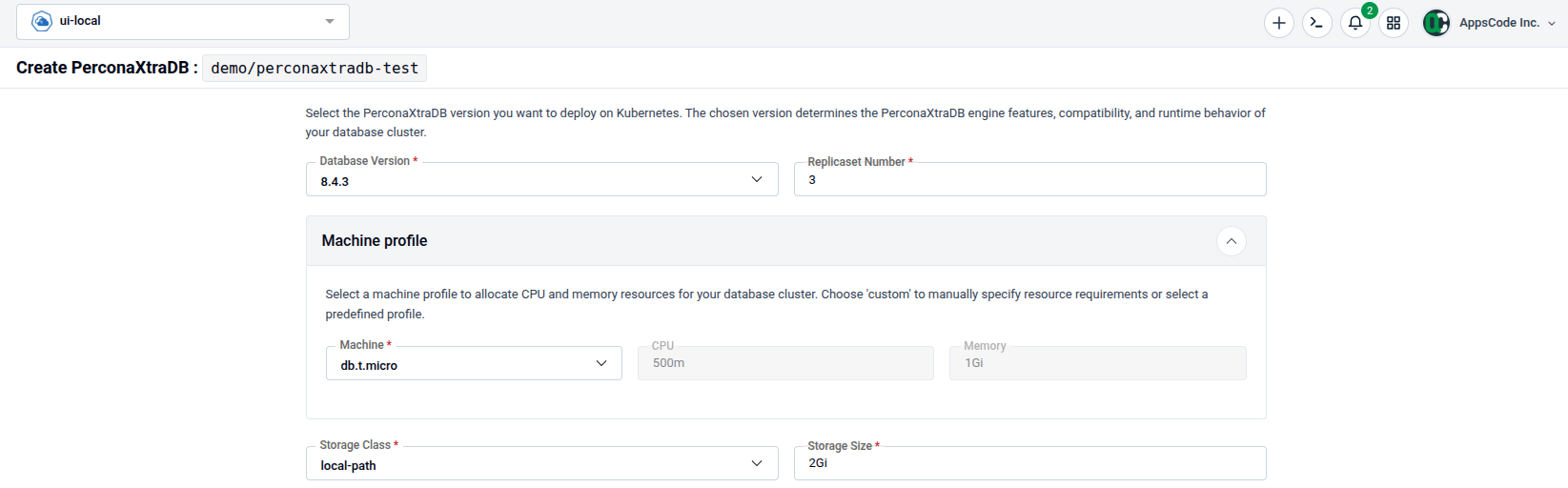Click the Storage Size field

(1029, 463)
